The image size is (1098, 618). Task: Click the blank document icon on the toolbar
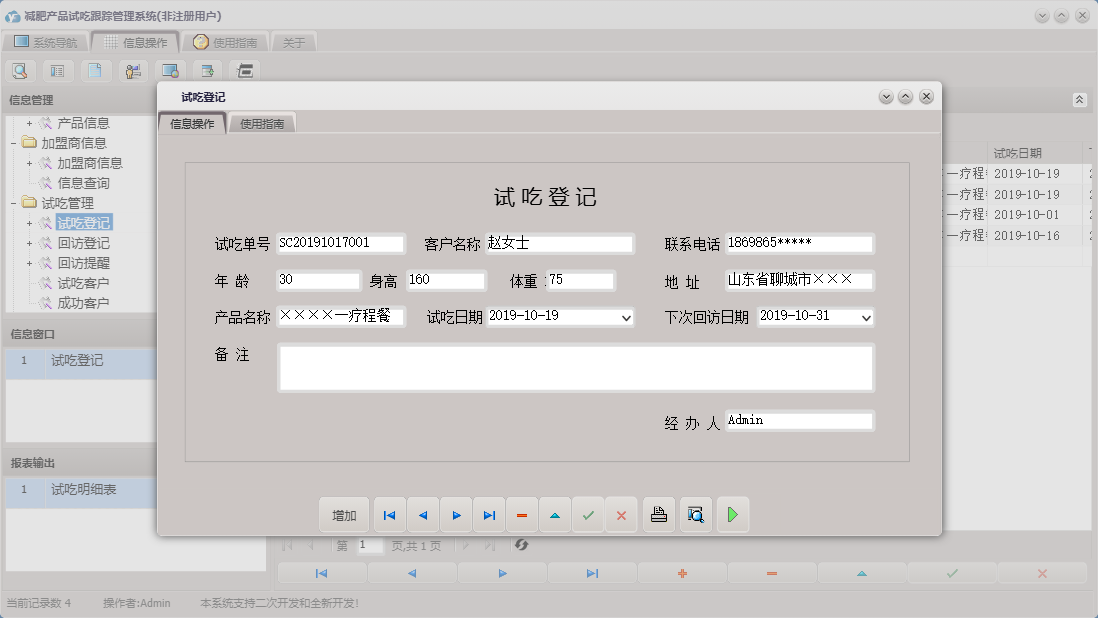(x=95, y=71)
